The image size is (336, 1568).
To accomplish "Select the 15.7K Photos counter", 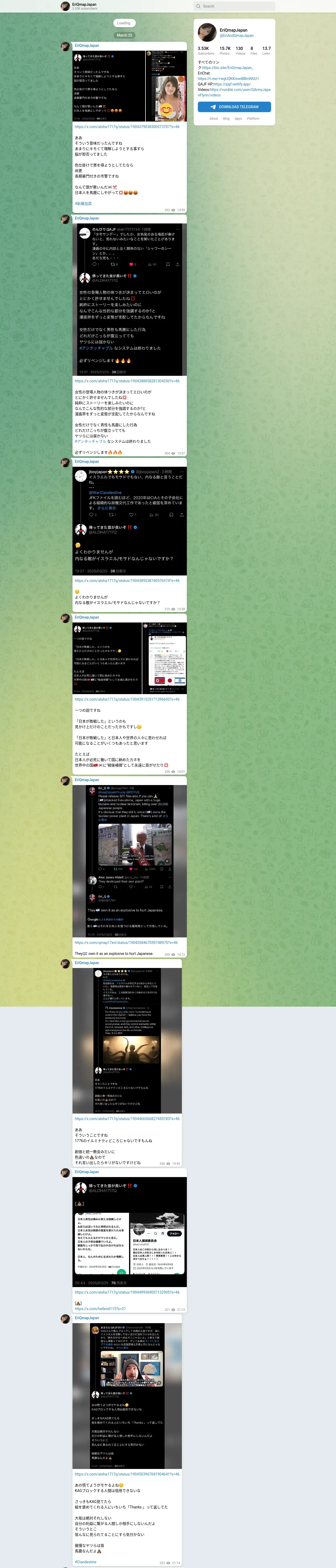I will click(225, 50).
